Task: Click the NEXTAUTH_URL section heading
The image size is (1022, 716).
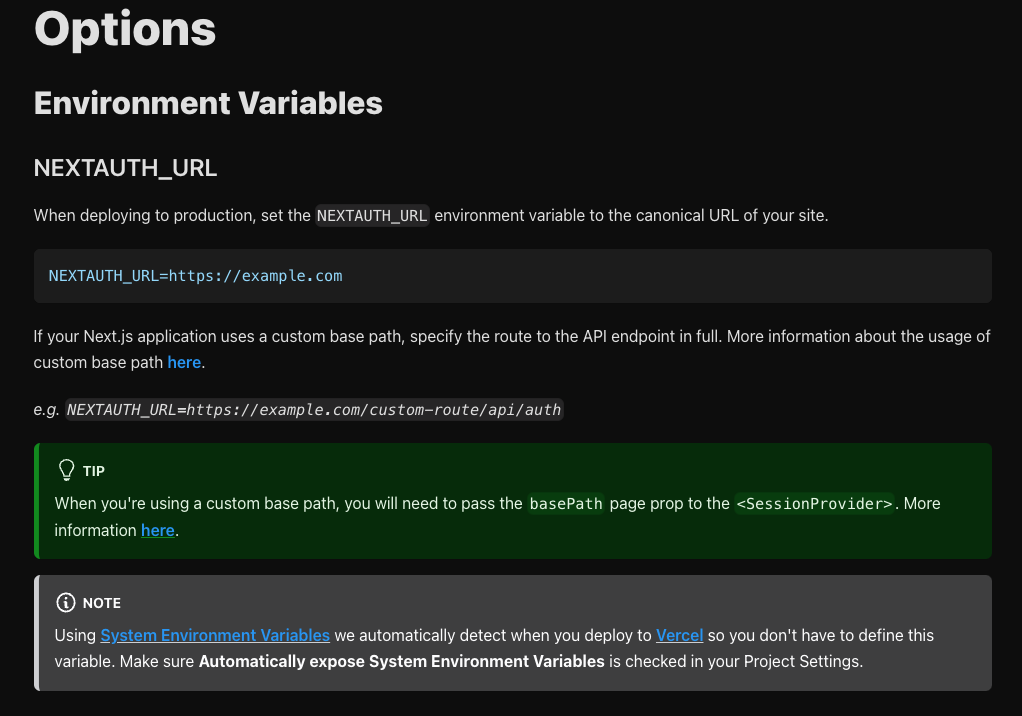Action: point(125,168)
